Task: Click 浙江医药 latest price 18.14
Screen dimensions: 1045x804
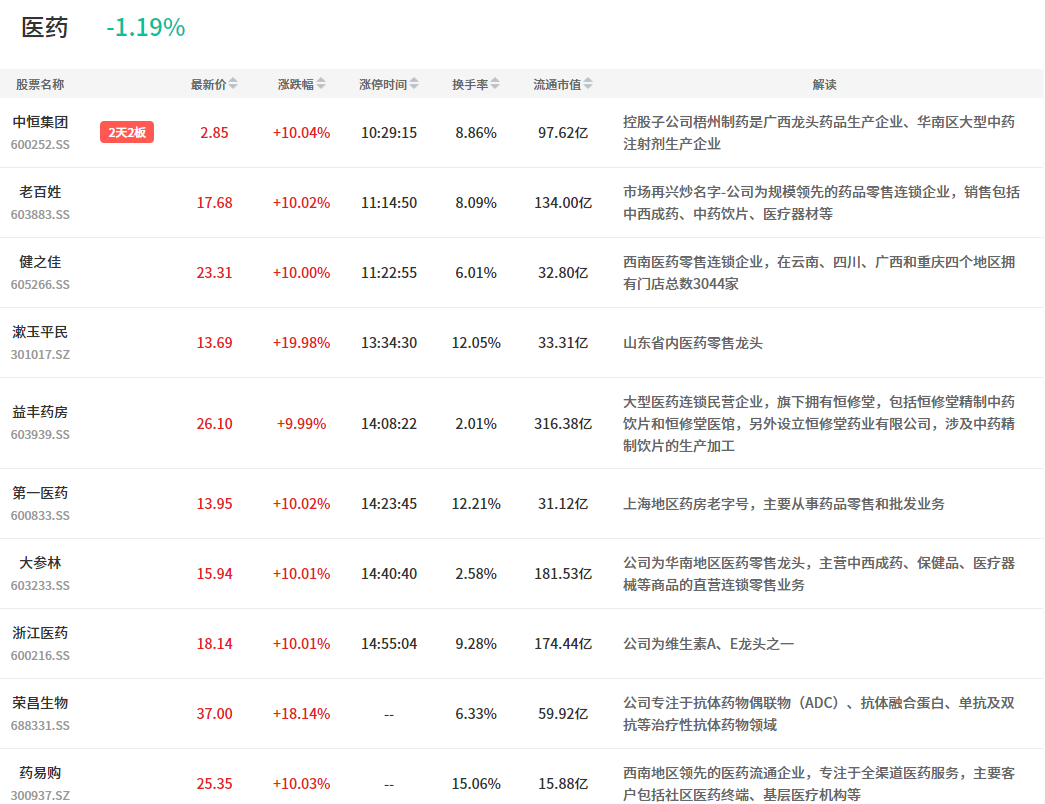Action: [x=214, y=644]
